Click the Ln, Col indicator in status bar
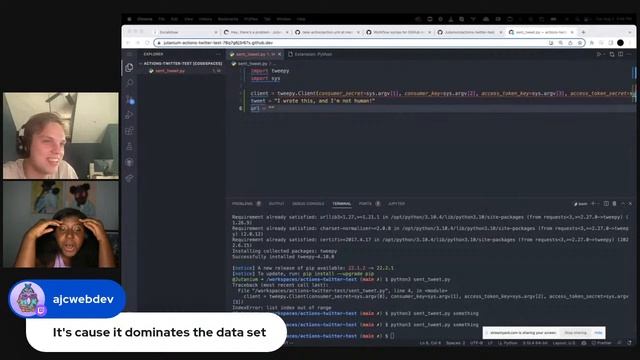The height and width of the screenshot is (360, 640). [430, 343]
